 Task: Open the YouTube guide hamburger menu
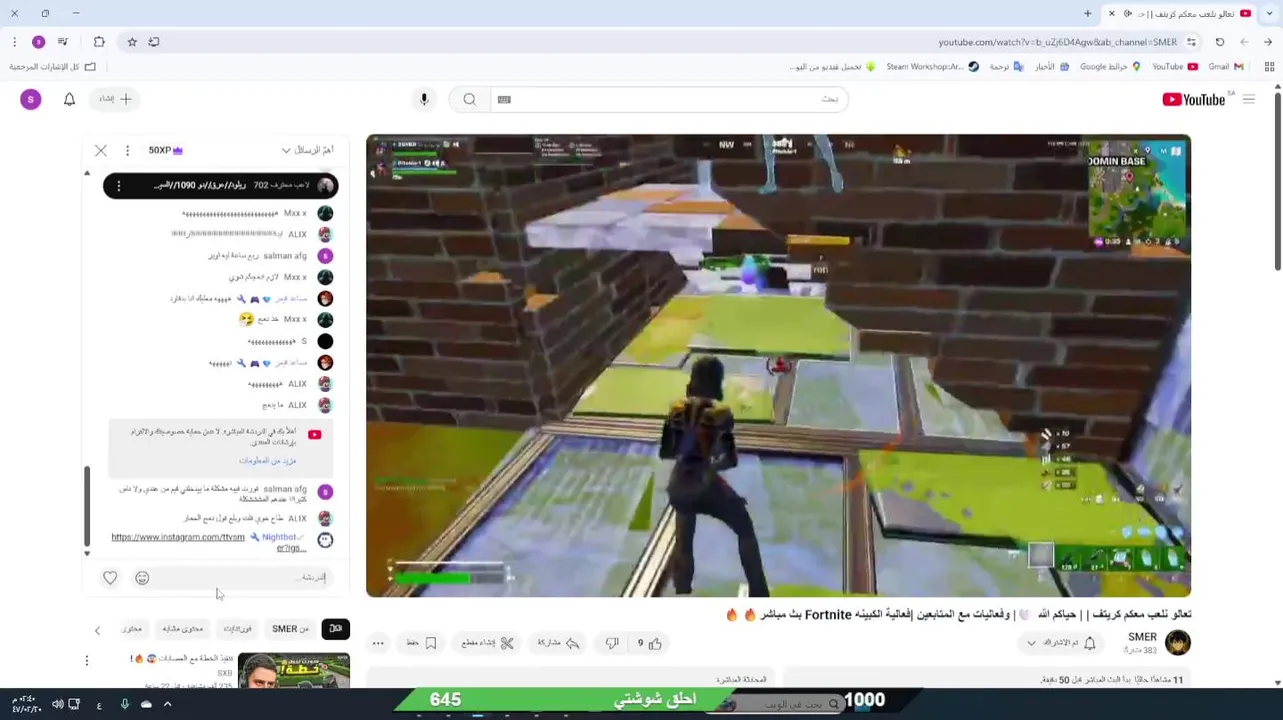(1248, 99)
